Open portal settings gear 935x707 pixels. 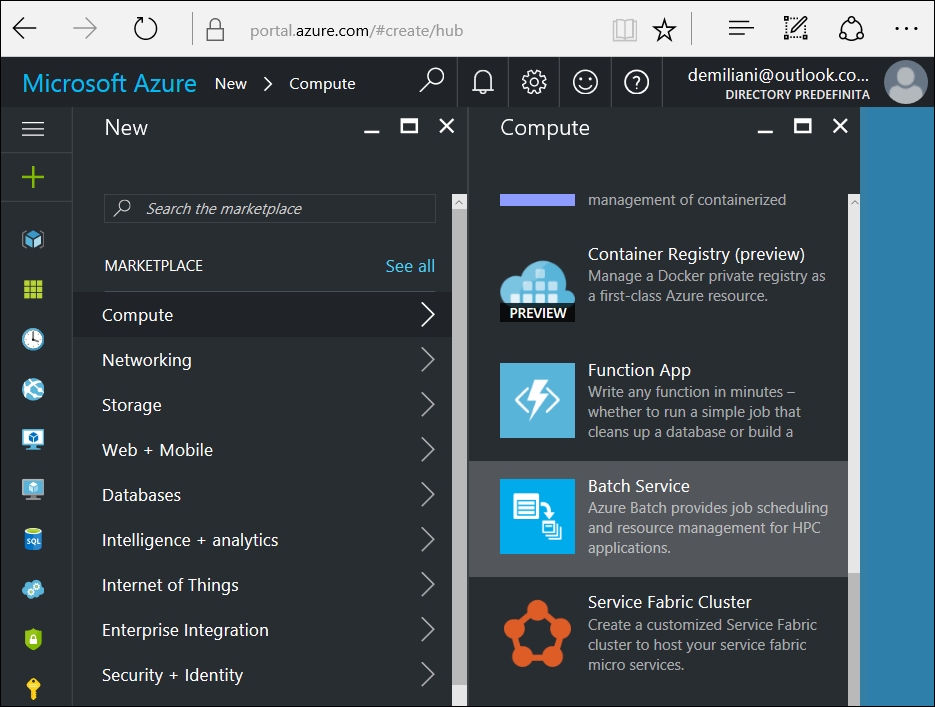click(x=534, y=82)
